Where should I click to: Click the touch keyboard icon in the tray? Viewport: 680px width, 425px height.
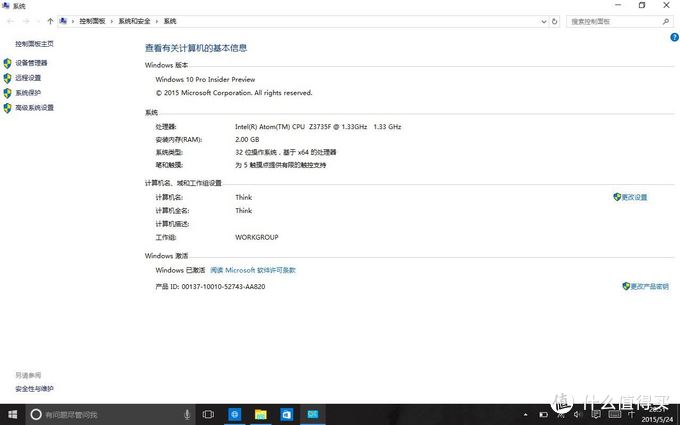(x=615, y=415)
